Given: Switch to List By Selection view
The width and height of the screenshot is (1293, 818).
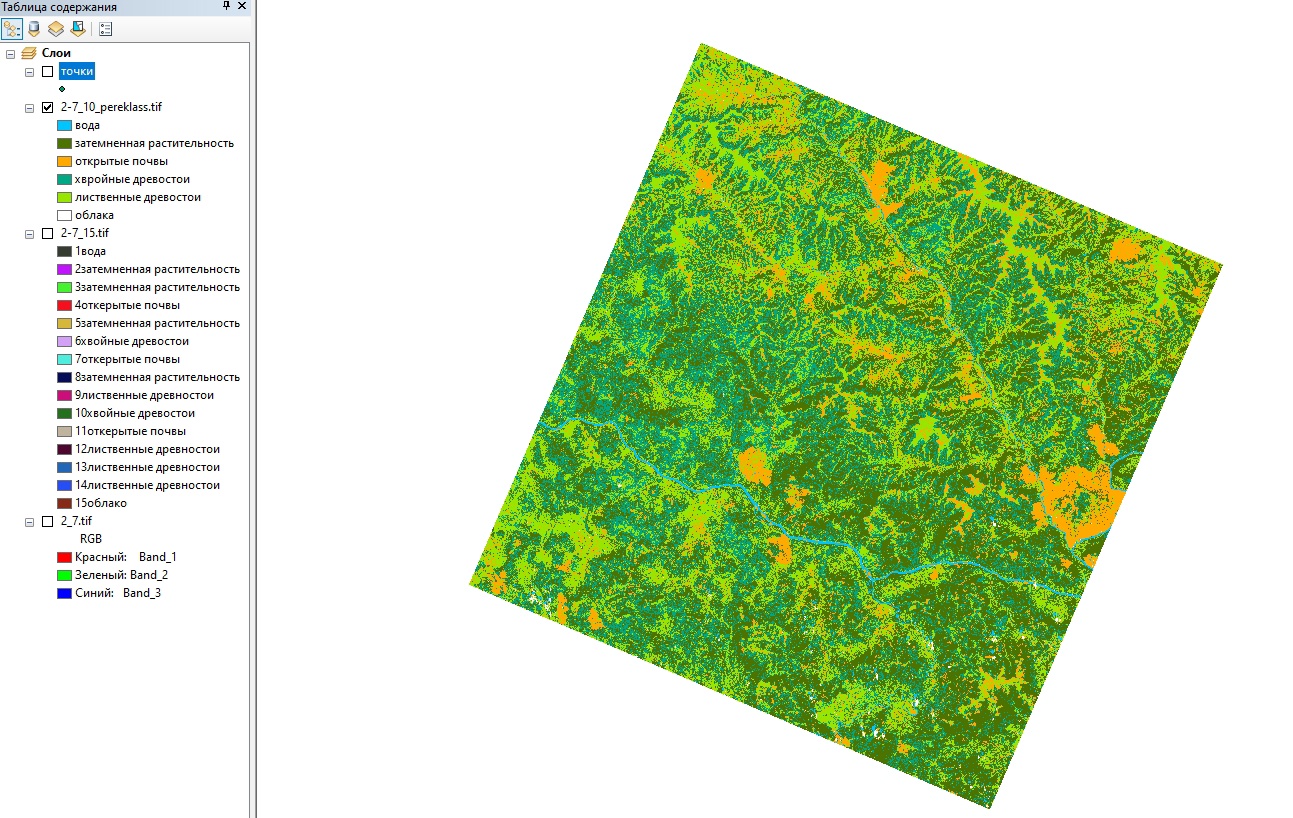Looking at the screenshot, I should click(x=77, y=29).
